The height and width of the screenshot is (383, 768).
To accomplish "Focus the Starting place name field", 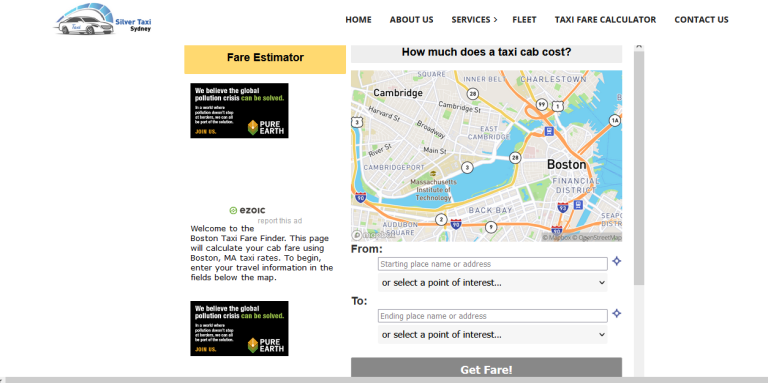I will click(x=493, y=264).
